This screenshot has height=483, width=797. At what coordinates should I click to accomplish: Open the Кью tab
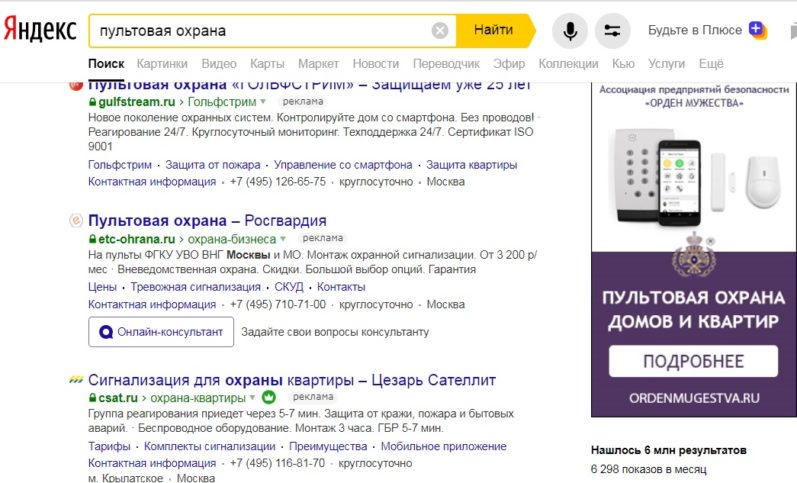(x=623, y=64)
